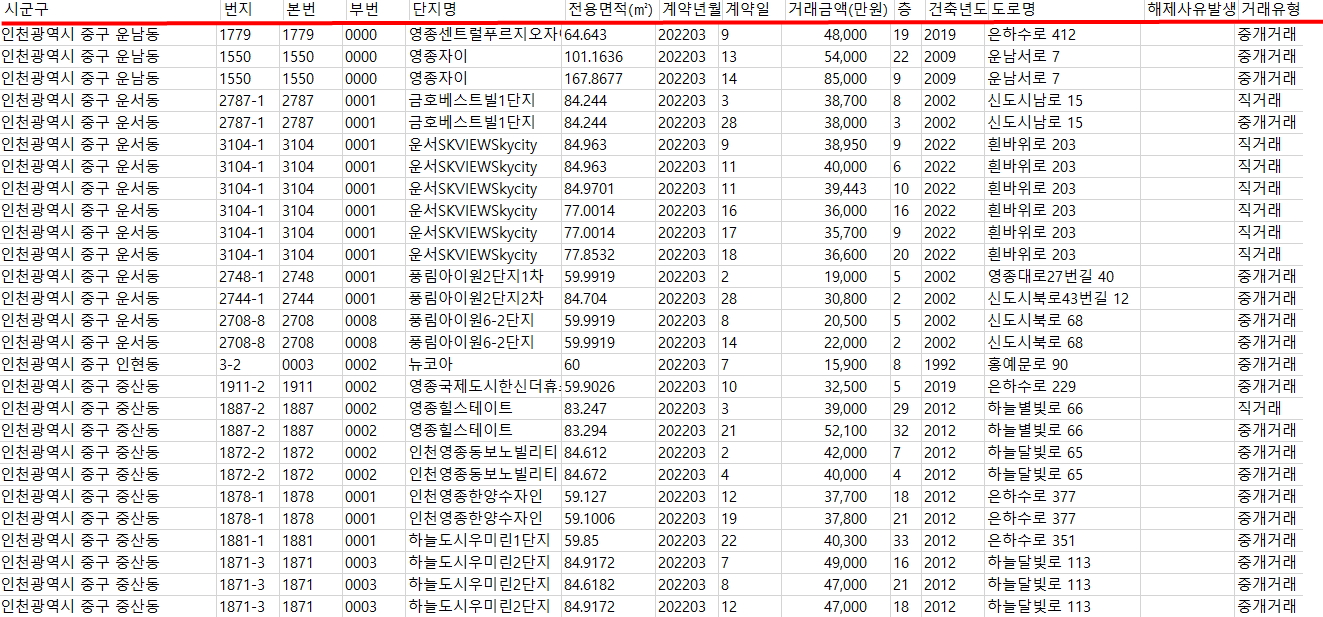Click area value 59.1006
The image size is (1323, 617).
pos(590,519)
